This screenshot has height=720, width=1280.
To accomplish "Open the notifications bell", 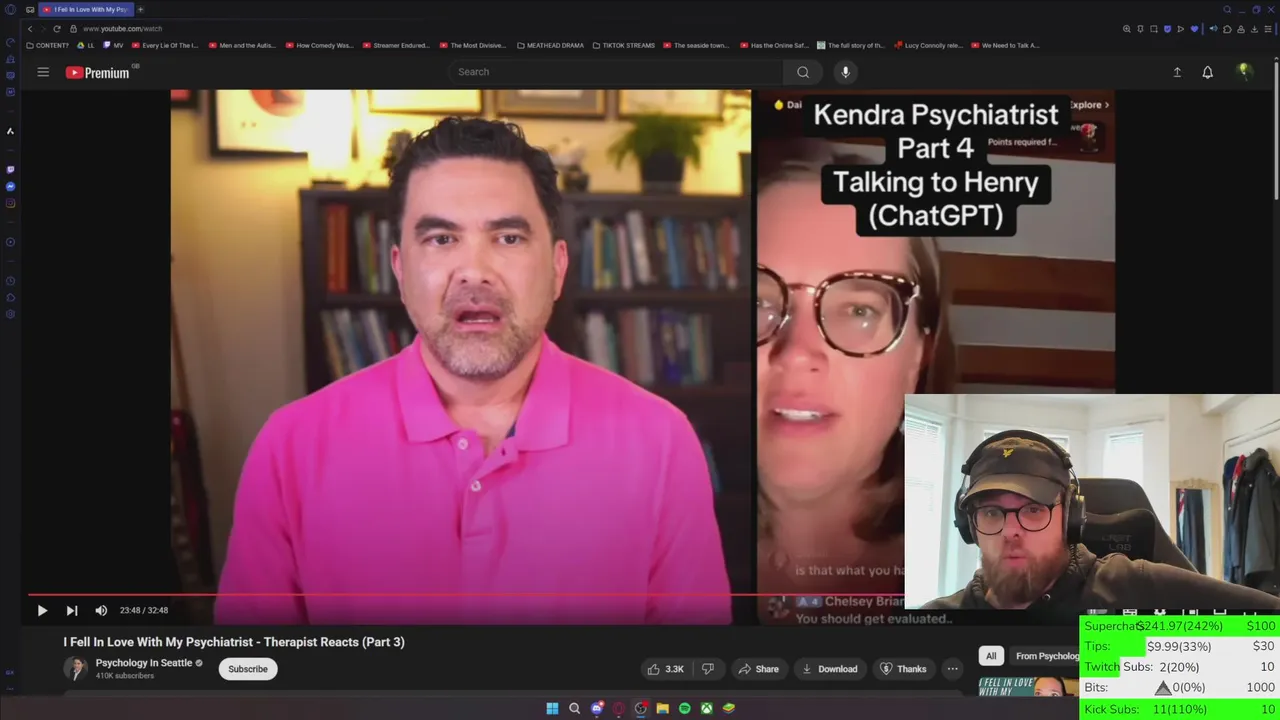I will click(1208, 72).
